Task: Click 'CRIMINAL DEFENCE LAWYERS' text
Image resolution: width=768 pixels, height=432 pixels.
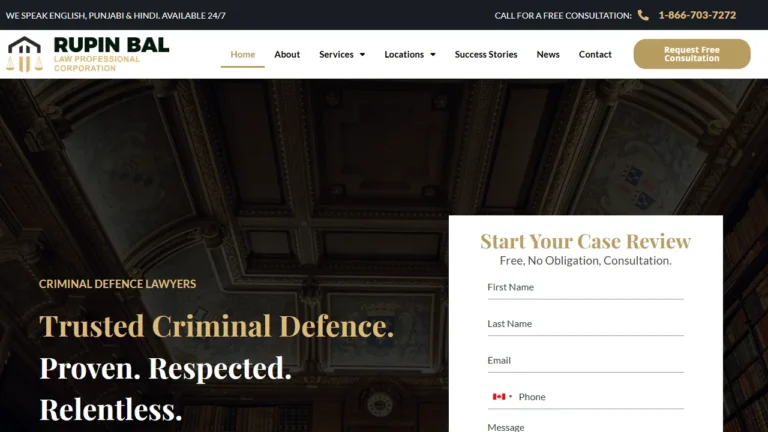Action: 118,284
